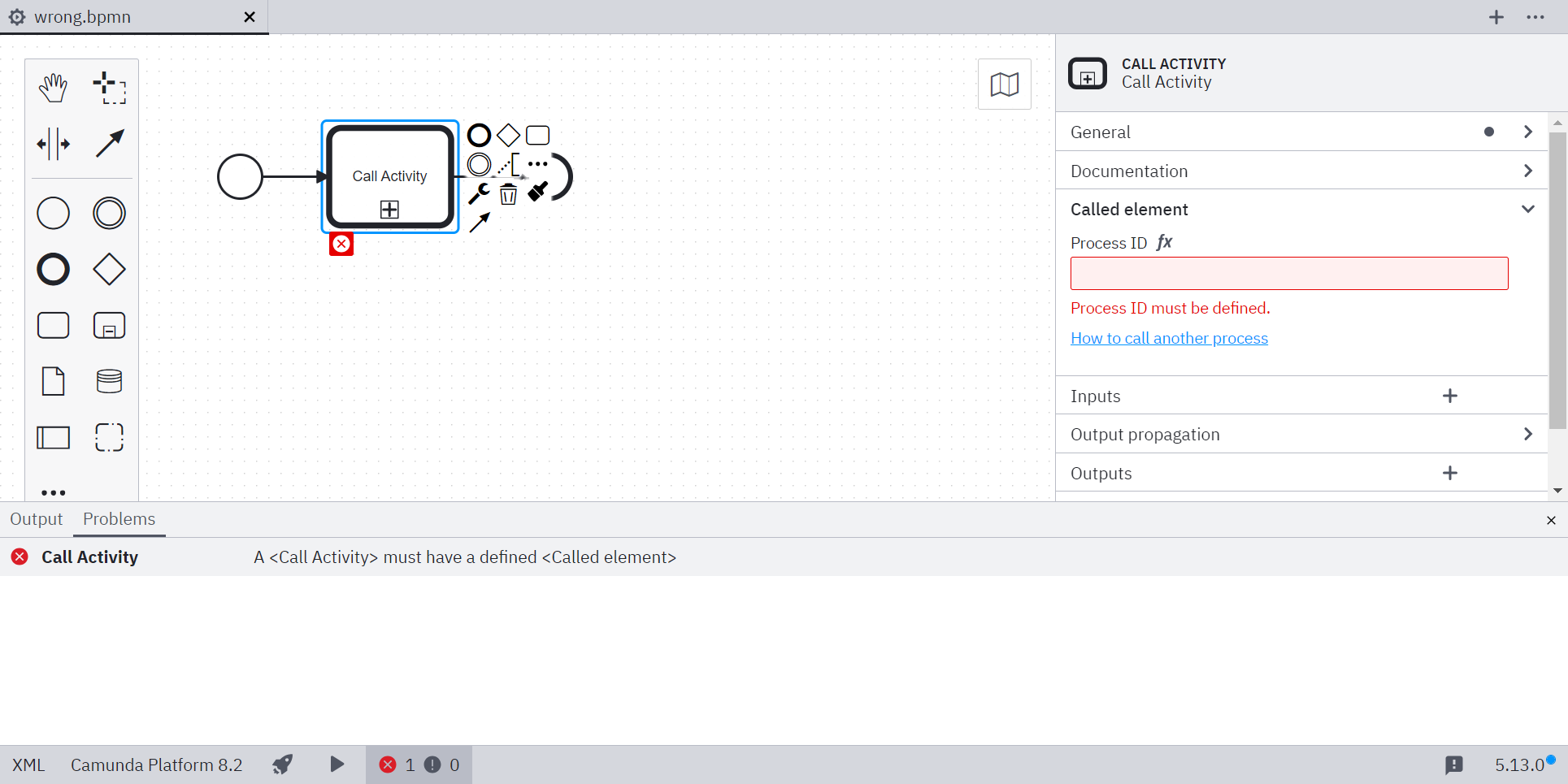
Task: Append end event from context pad
Action: pos(480,135)
